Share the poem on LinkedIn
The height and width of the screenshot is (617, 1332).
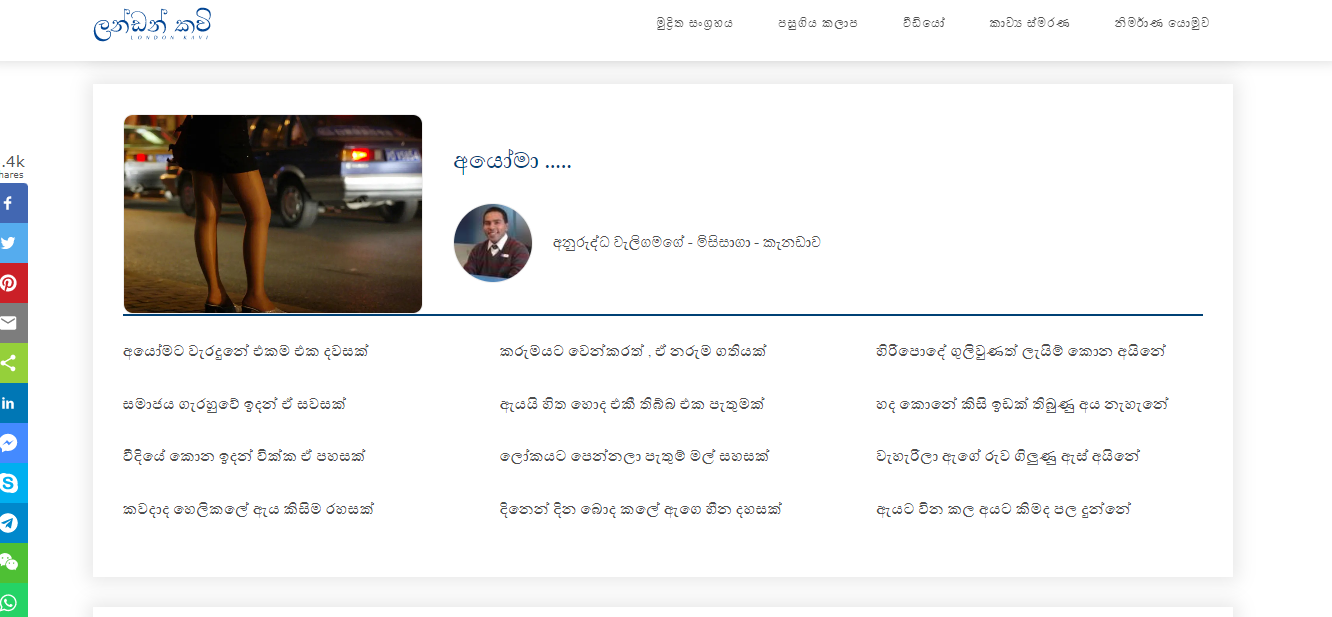tap(13, 403)
